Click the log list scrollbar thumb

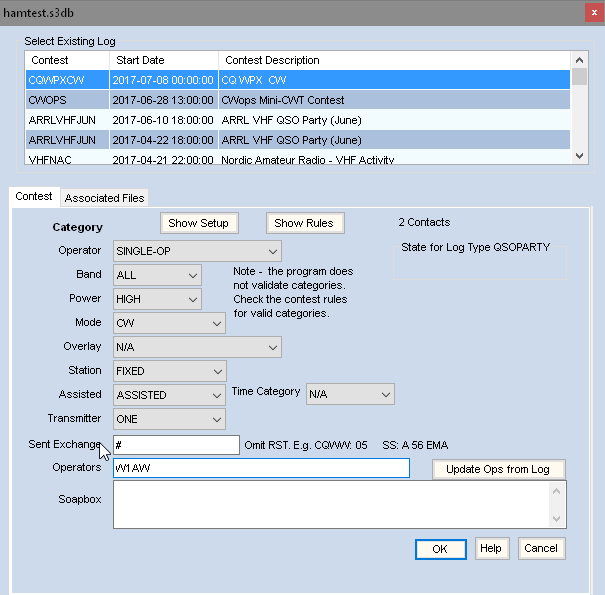pos(579,76)
